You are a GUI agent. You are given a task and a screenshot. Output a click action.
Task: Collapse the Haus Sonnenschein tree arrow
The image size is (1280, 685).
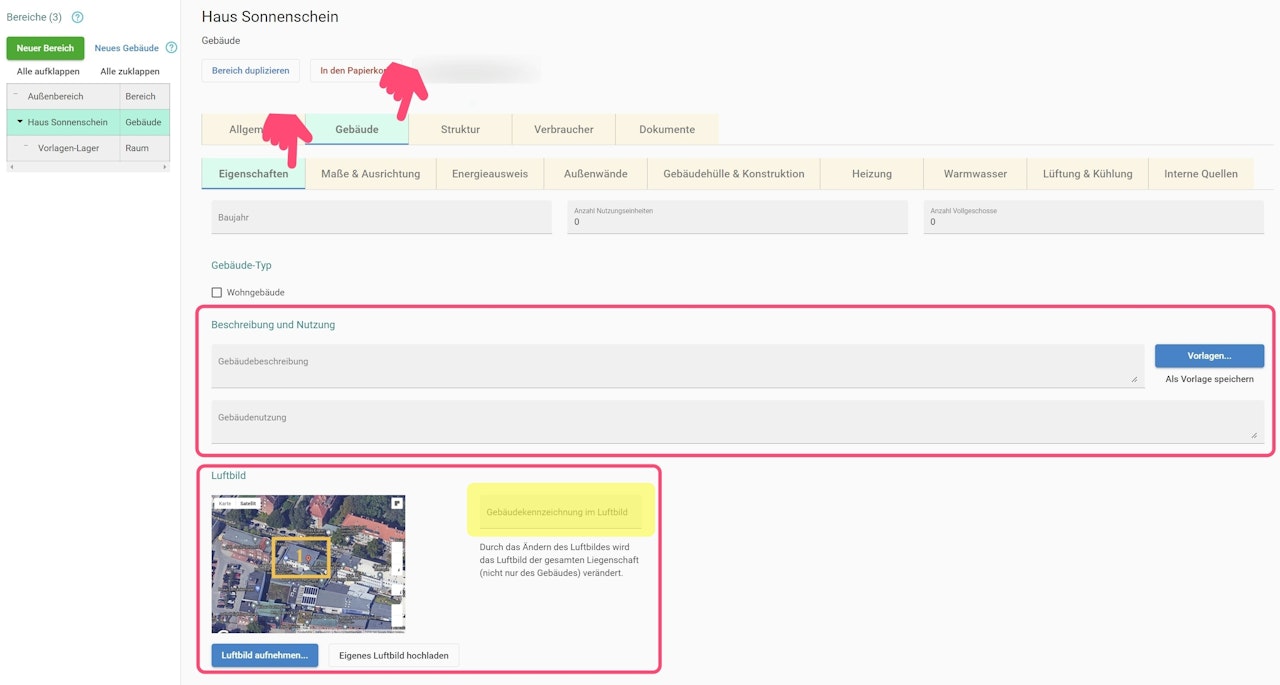tap(20, 122)
